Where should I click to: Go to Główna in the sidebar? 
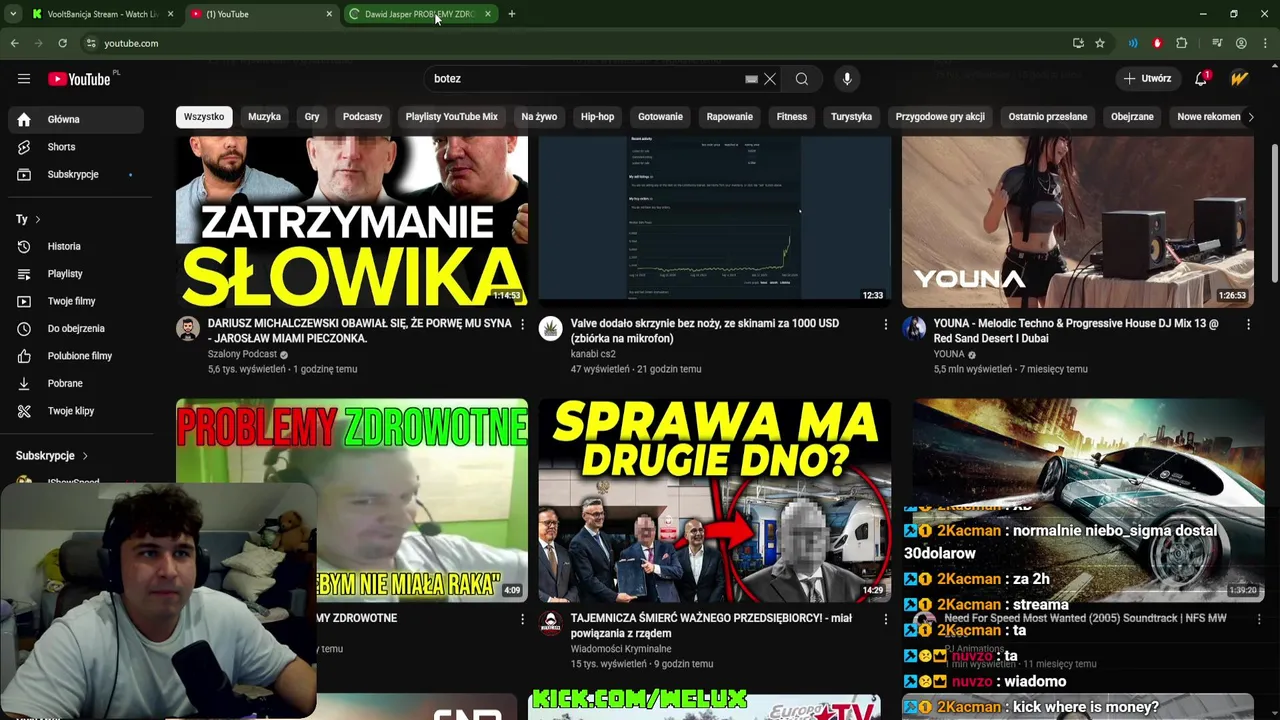point(74,119)
